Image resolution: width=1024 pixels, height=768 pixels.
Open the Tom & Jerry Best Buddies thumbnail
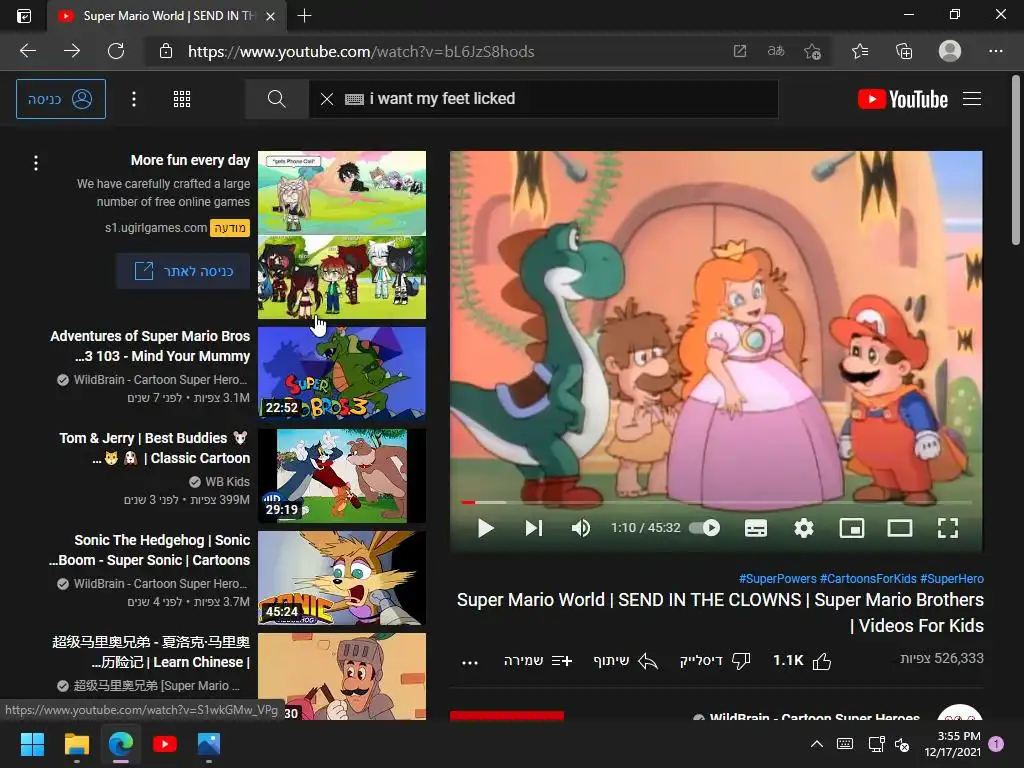point(342,475)
